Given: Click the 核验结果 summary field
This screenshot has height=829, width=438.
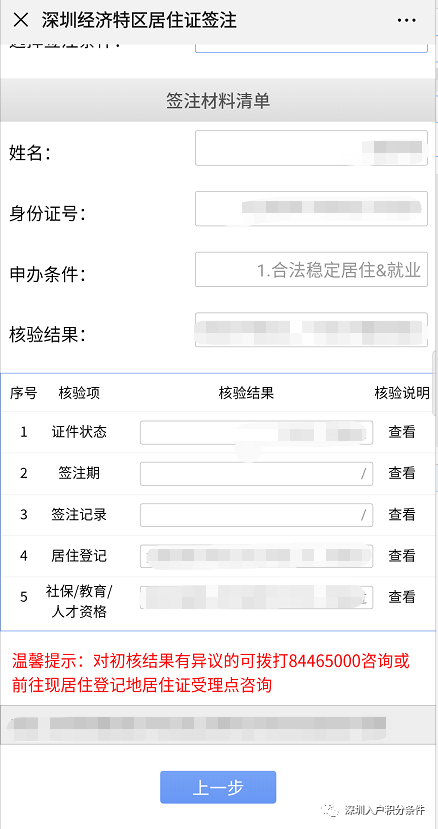Looking at the screenshot, I should [x=311, y=330].
